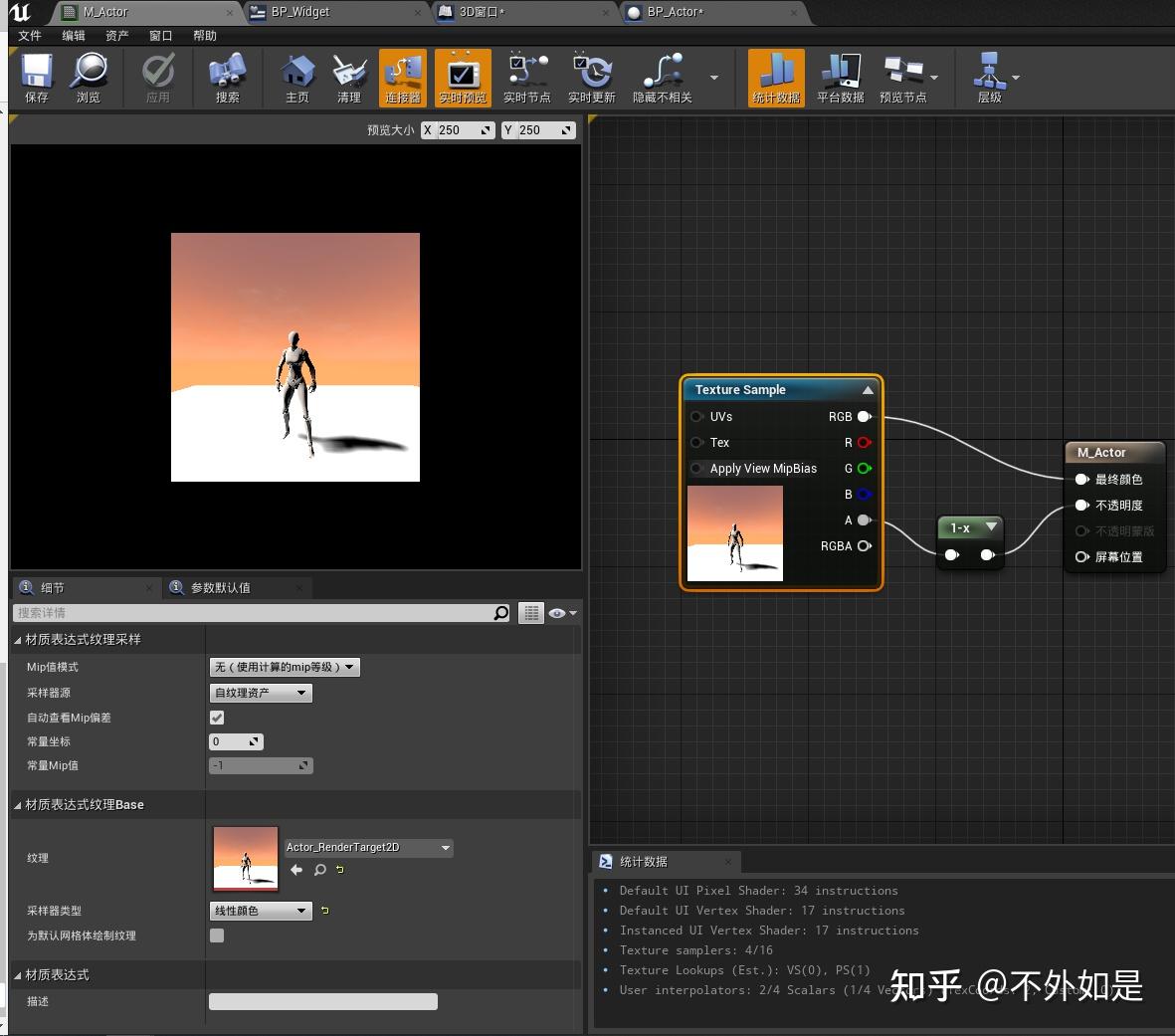This screenshot has height=1036, width=1175.
Task: Click 浏览 to browse to the asset
Action: [90, 78]
